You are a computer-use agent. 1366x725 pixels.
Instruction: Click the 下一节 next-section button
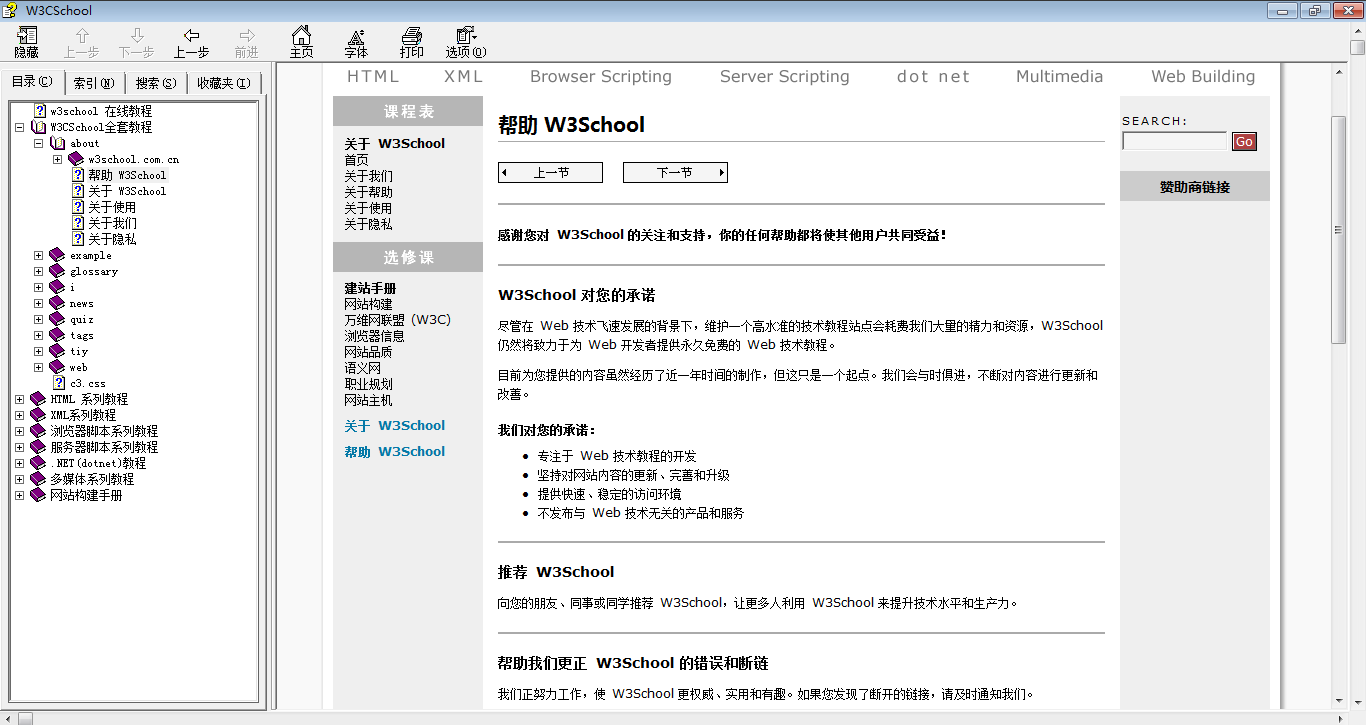point(675,172)
